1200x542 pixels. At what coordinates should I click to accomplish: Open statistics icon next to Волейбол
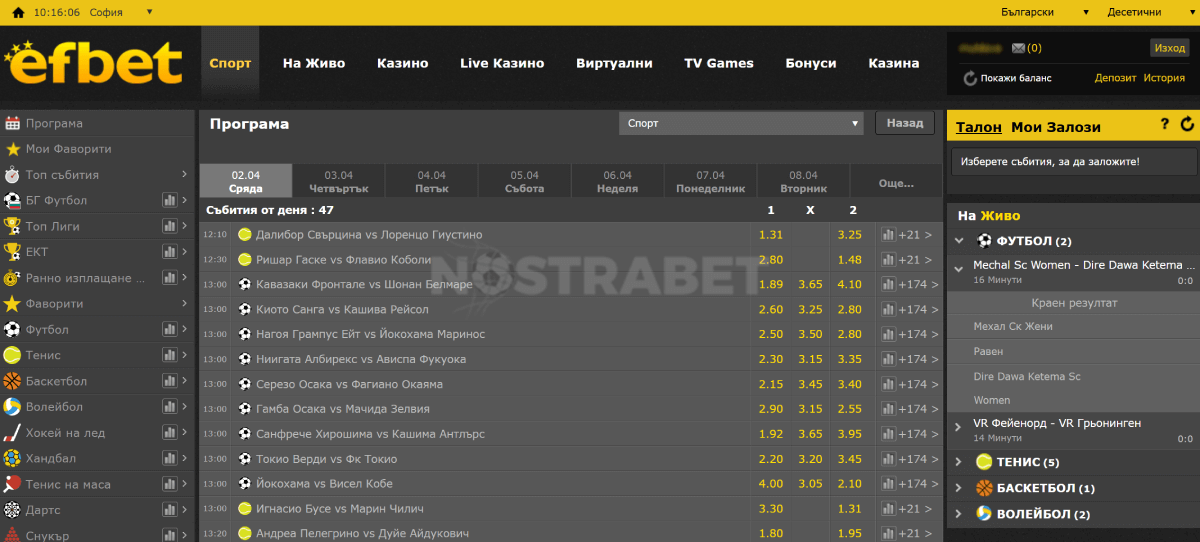pyautogui.click(x=169, y=407)
